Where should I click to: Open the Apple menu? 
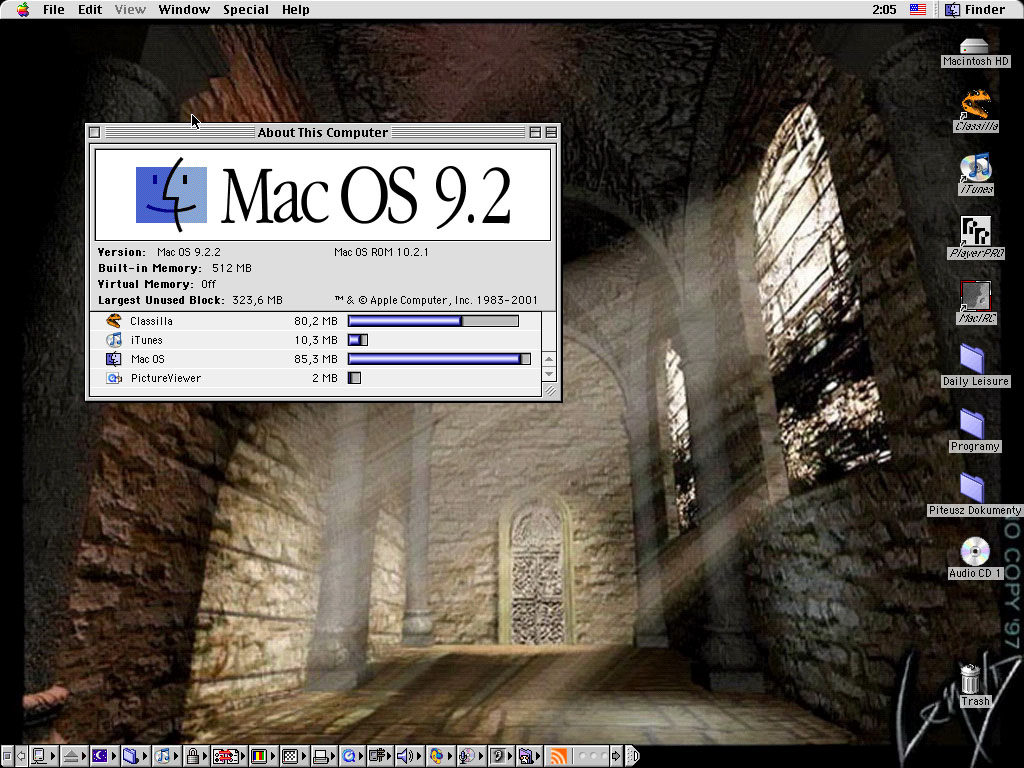tap(23, 9)
